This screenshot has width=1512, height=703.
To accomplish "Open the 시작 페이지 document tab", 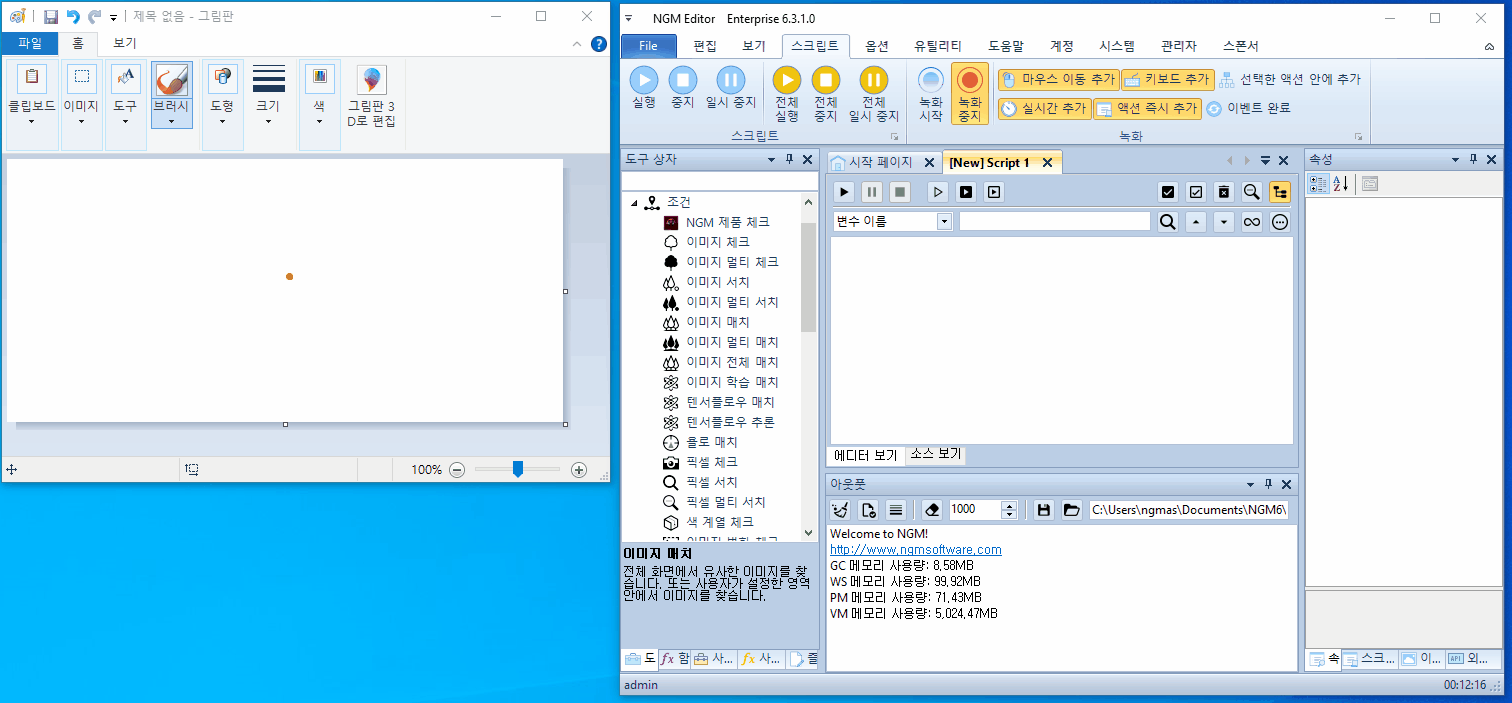I will [880, 162].
